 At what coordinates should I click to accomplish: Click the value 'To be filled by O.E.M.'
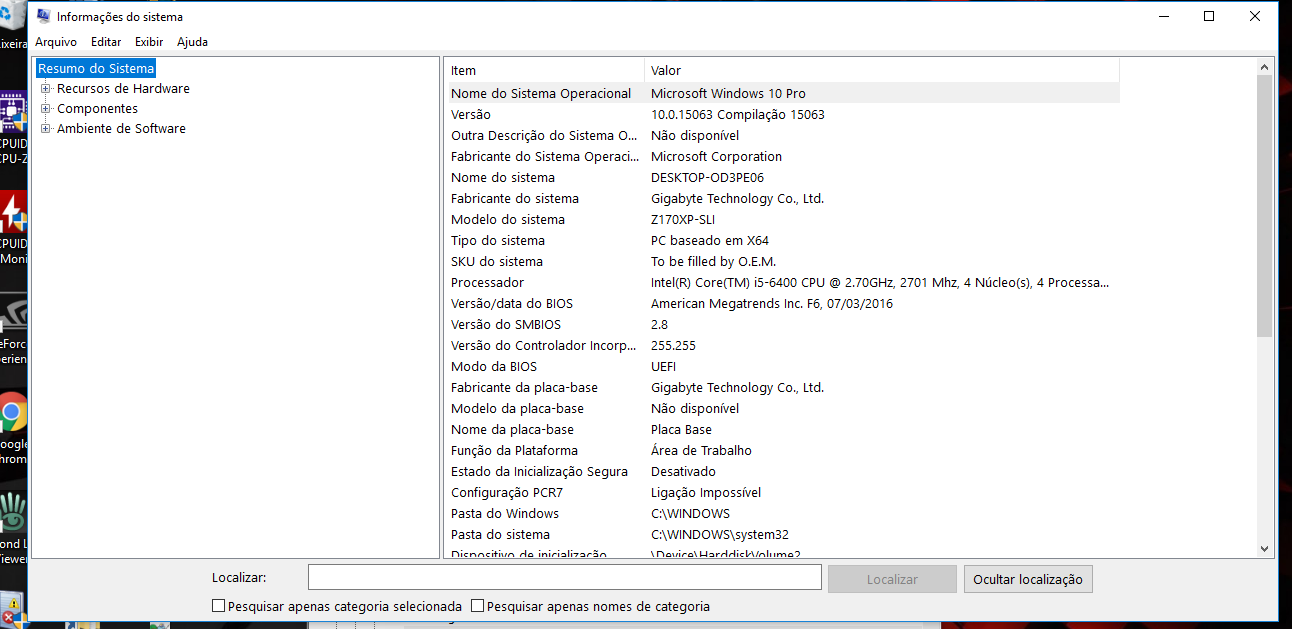point(713,261)
